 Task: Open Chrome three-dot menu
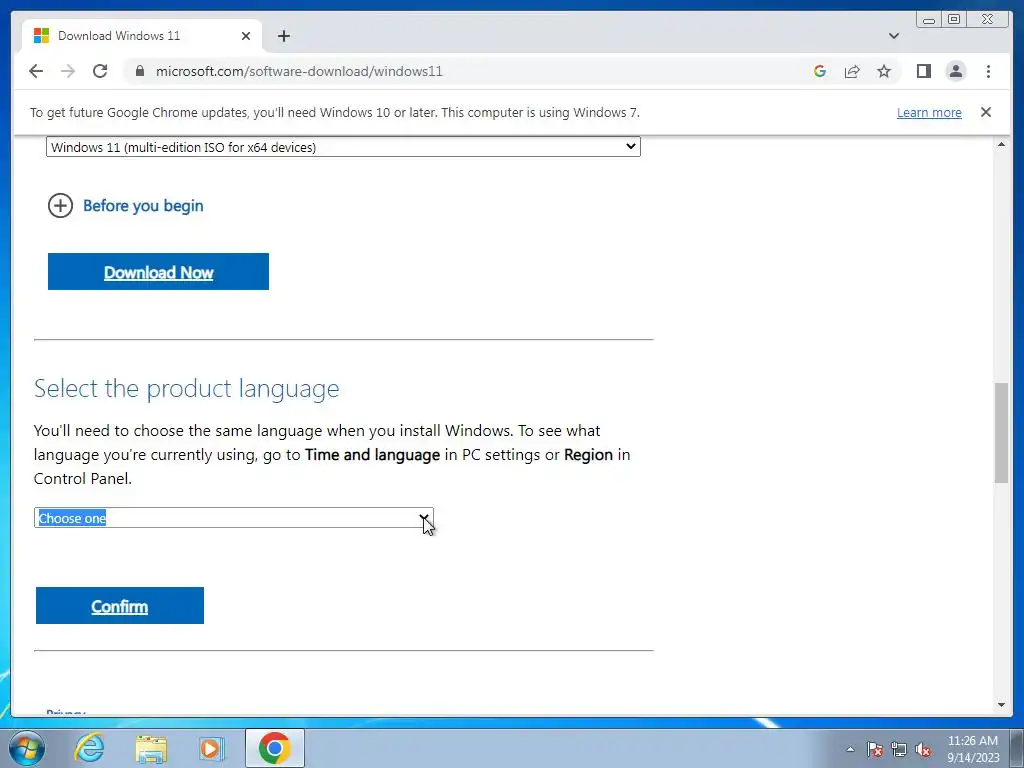point(988,71)
